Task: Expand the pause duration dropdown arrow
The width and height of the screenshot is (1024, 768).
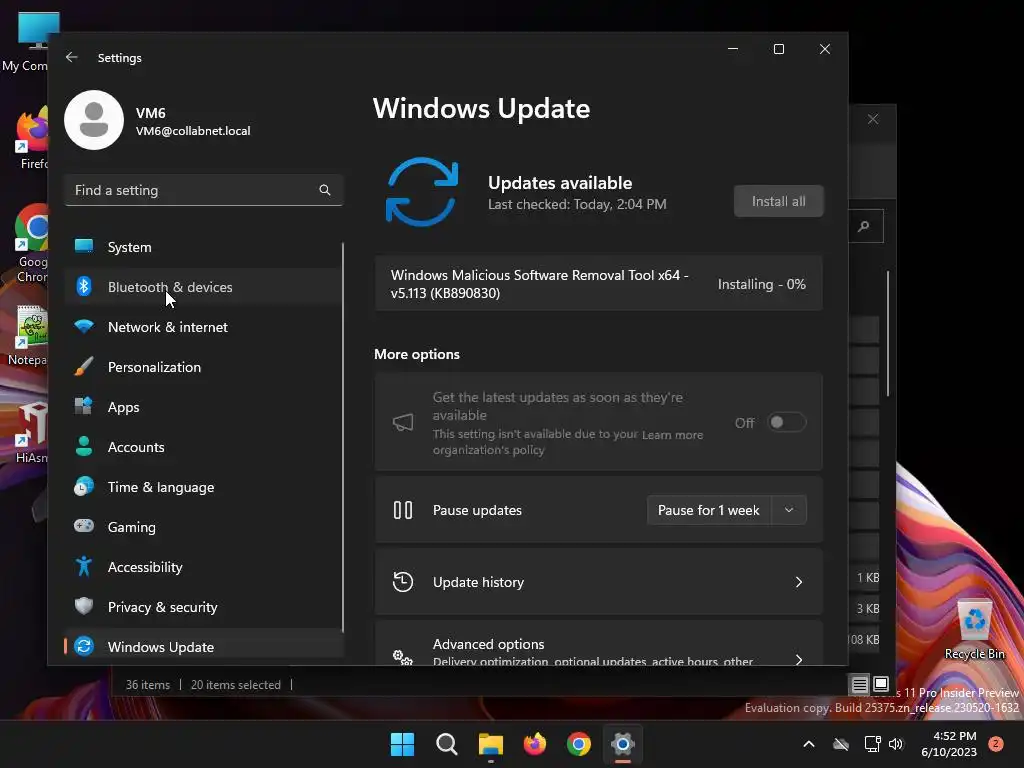Action: 789,510
